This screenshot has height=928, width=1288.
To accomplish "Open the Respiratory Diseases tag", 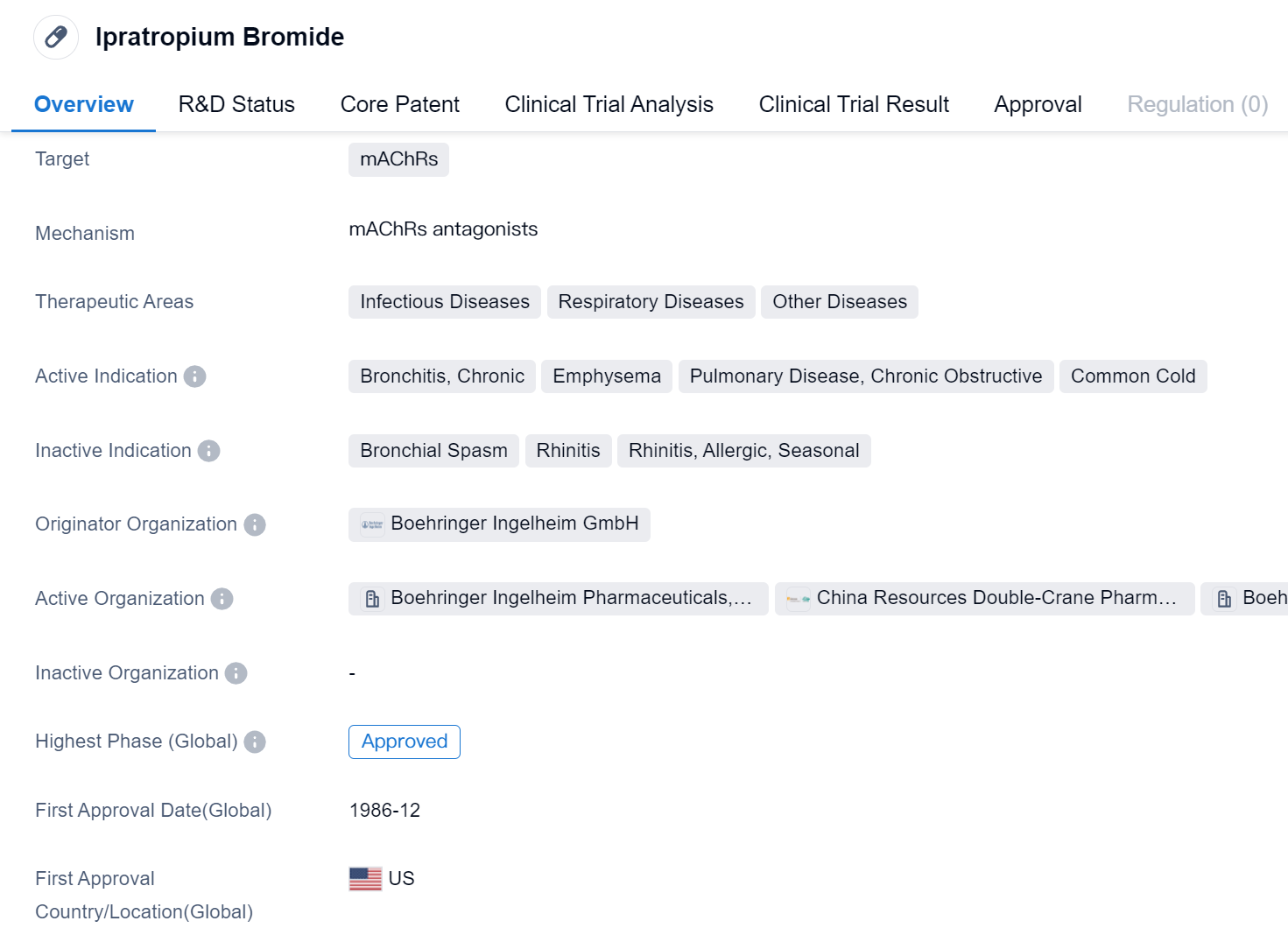I will tap(651, 302).
